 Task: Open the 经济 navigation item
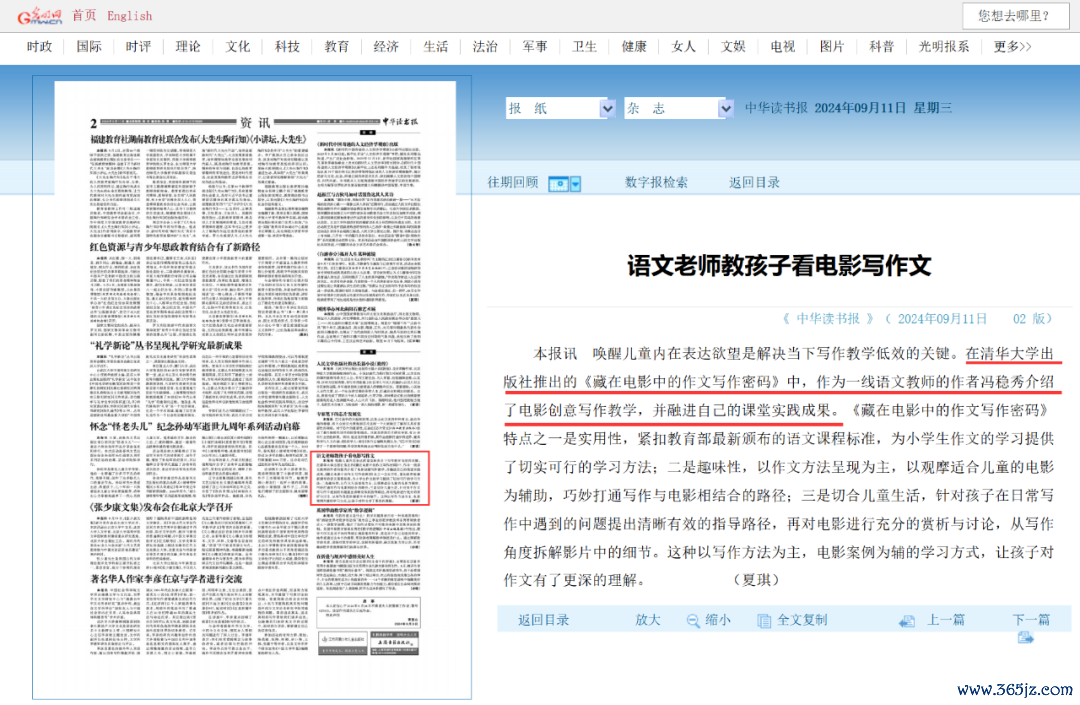tap(386, 47)
